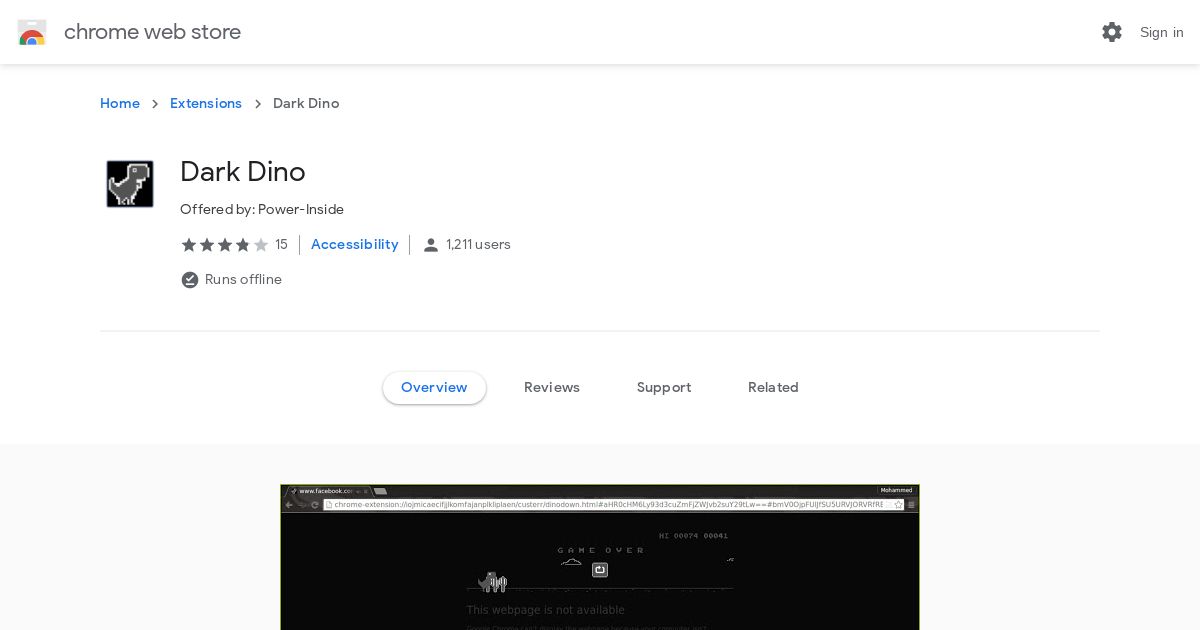The width and height of the screenshot is (1200, 630).
Task: Select the Overview tab
Action: pyautogui.click(x=434, y=388)
